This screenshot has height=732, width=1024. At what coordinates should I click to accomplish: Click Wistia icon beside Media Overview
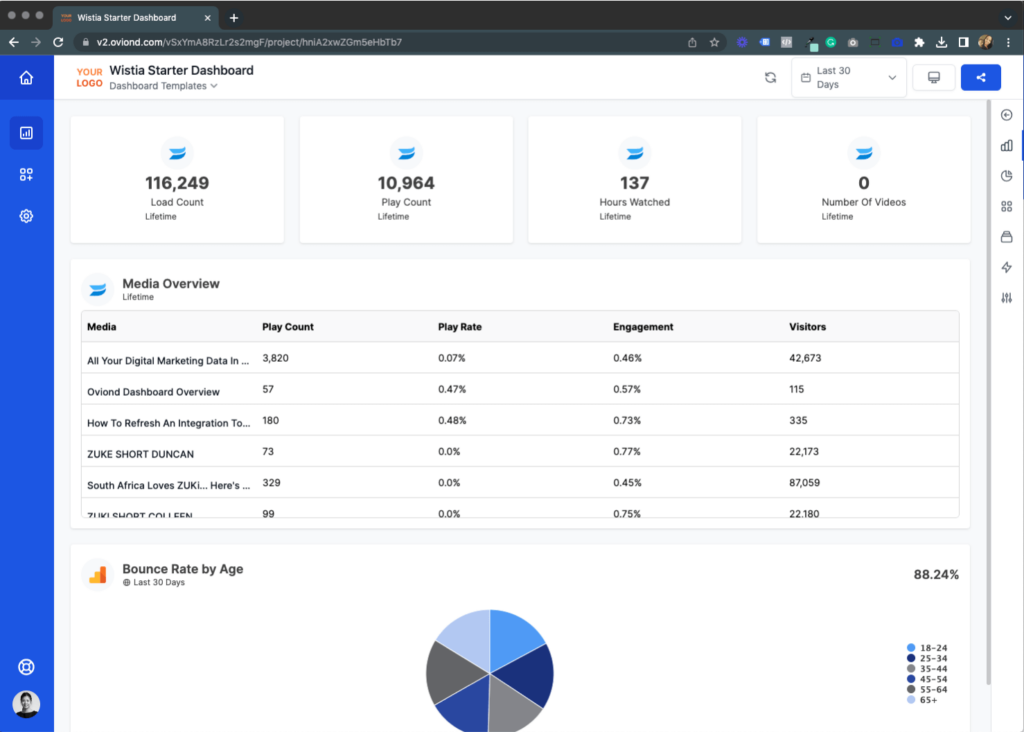(98, 289)
